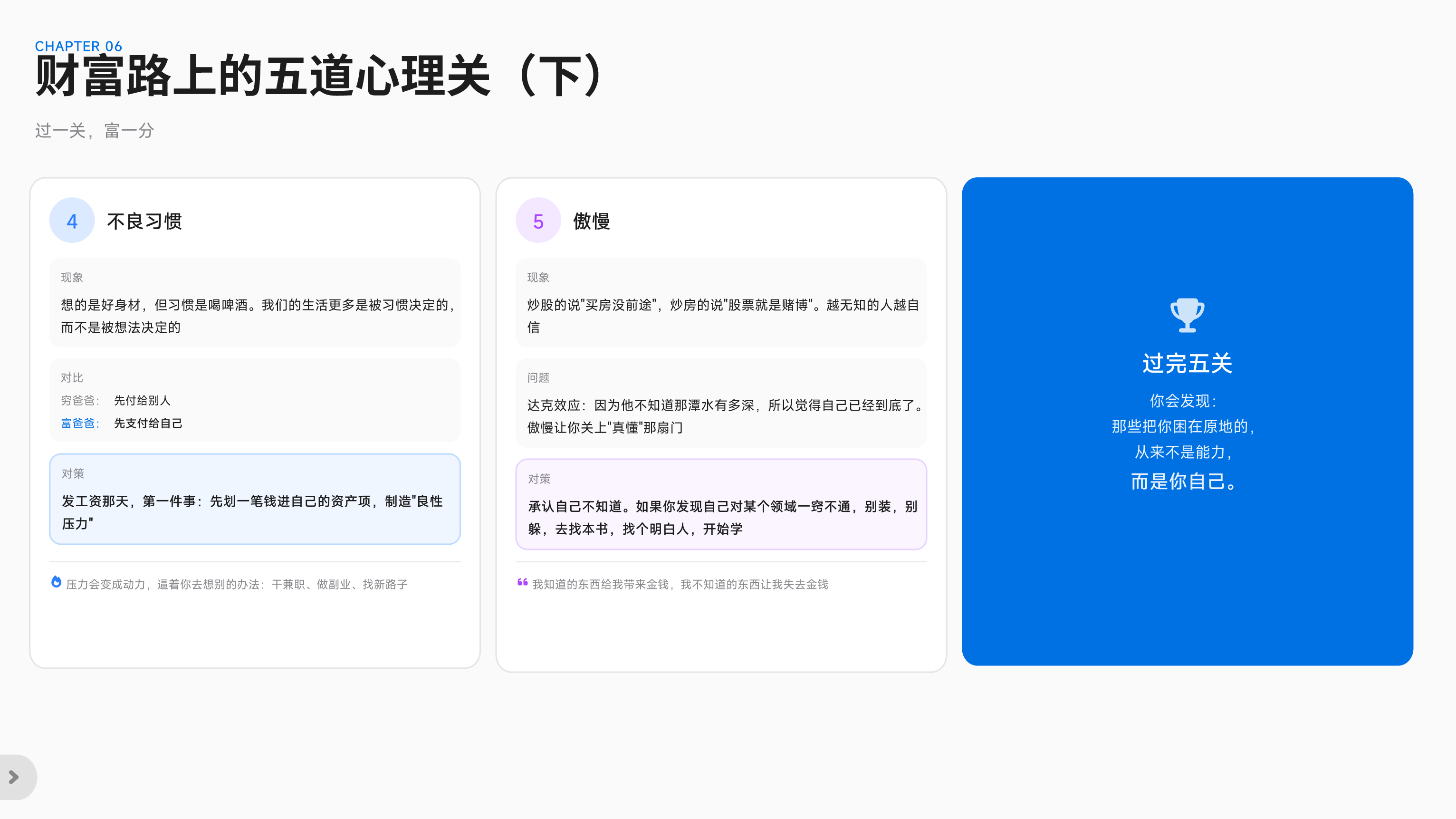Click the 过完五关 heading in blue card
The width and height of the screenshot is (1456, 819).
(1187, 364)
